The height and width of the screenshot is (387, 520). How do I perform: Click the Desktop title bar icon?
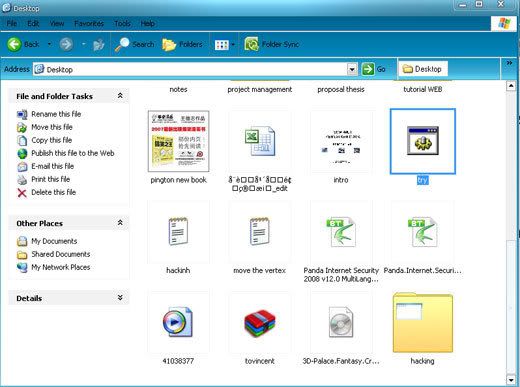(x=7, y=7)
